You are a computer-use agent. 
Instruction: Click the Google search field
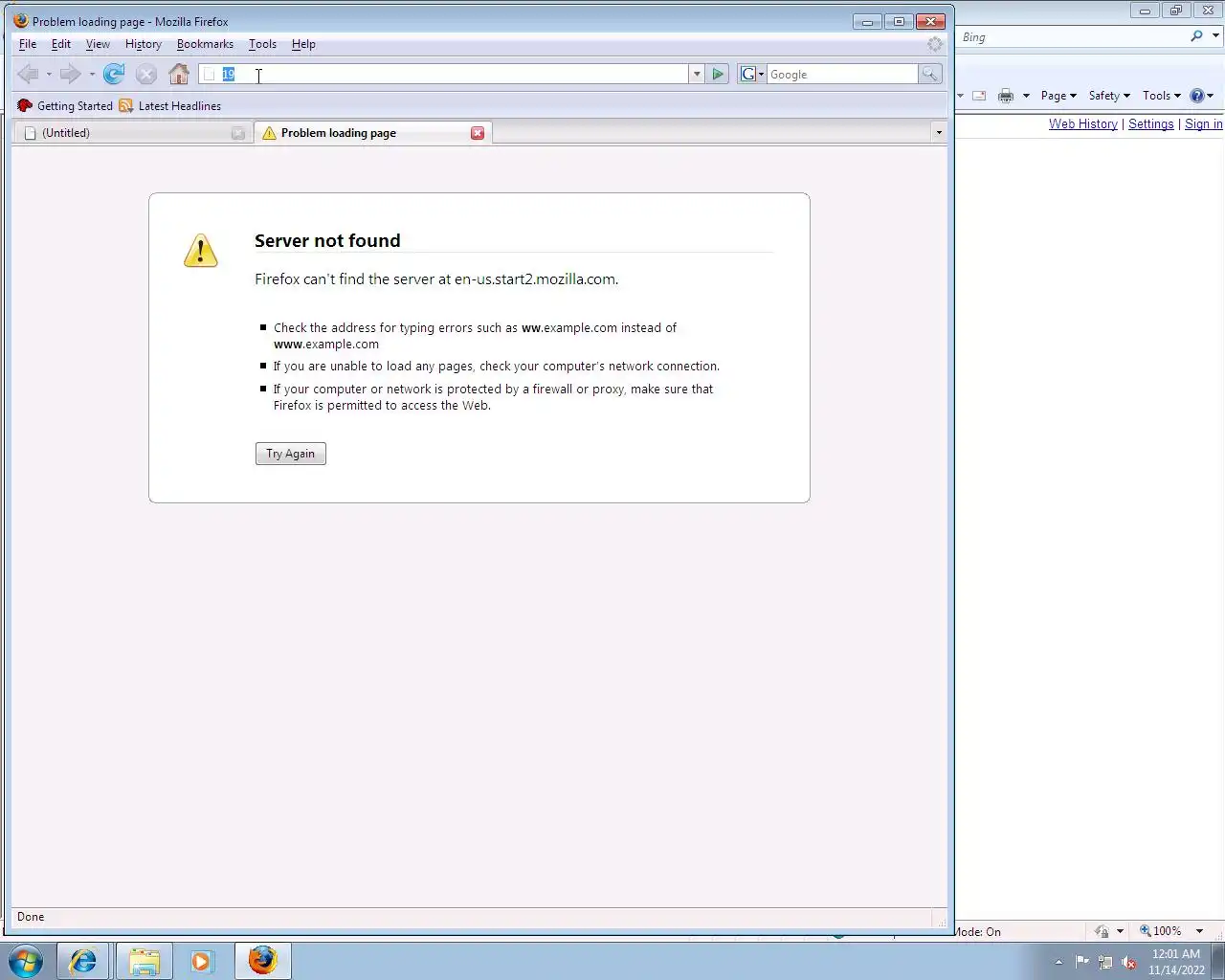(x=842, y=74)
